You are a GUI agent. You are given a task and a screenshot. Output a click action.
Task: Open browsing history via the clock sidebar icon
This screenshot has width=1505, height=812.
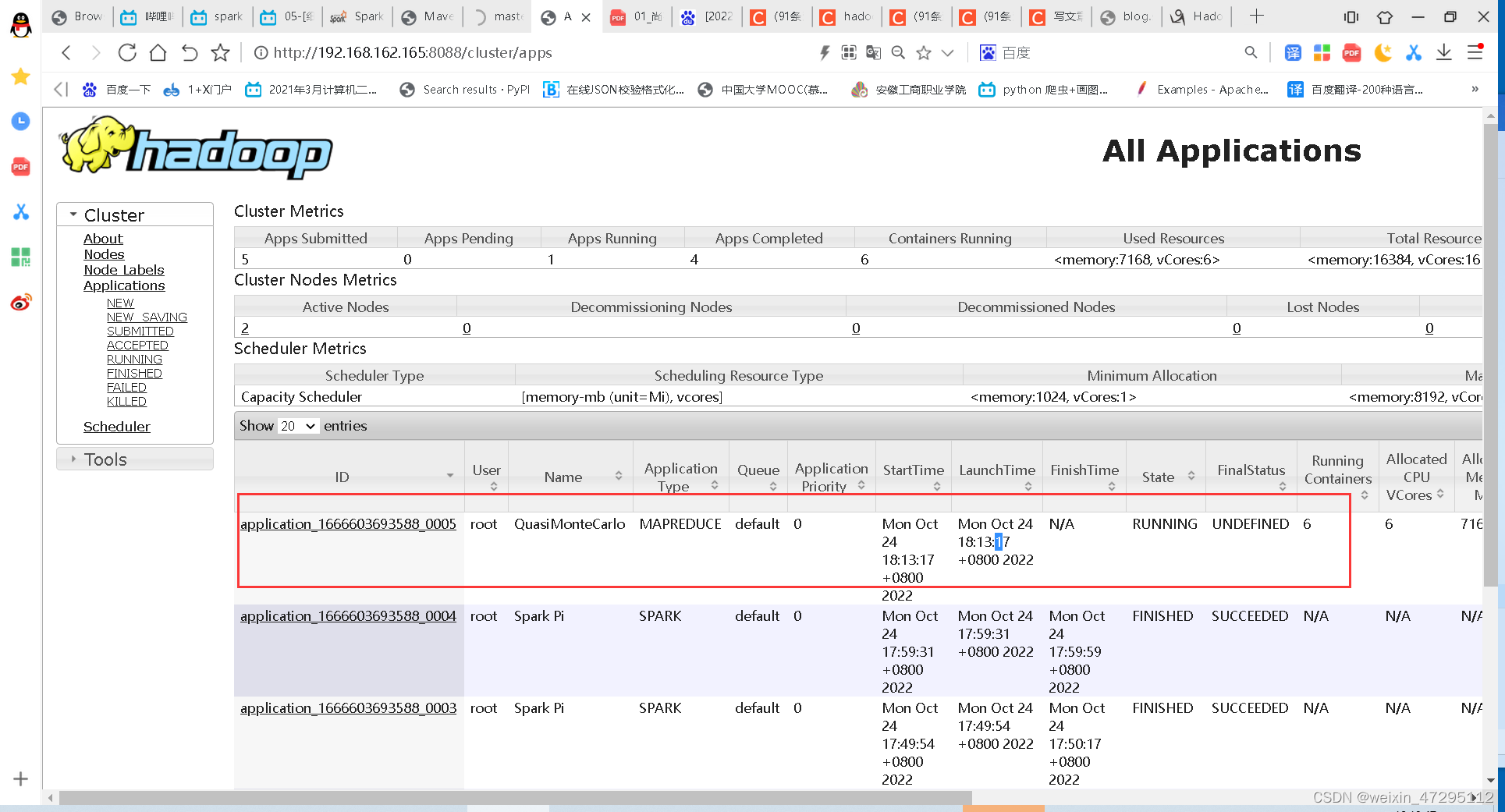click(20, 122)
